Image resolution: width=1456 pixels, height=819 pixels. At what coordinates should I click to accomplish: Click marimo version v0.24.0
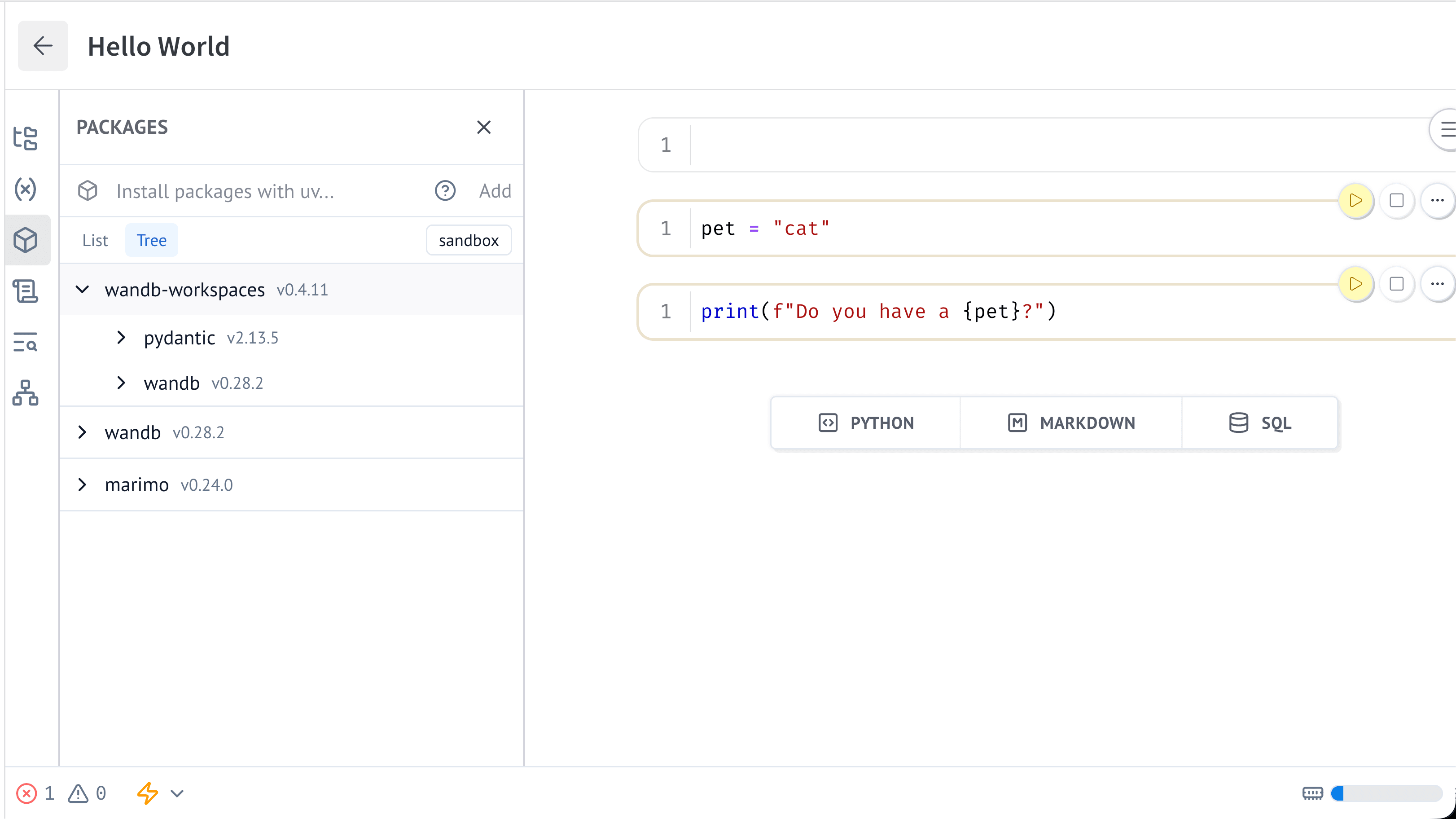click(x=207, y=485)
